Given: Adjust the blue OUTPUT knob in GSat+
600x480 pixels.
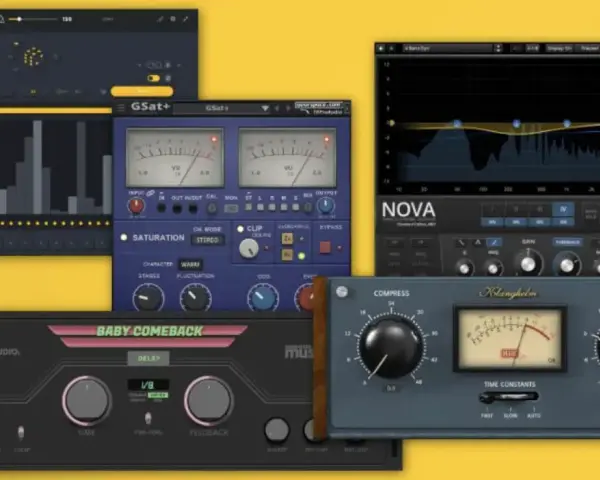Looking at the screenshot, I should tap(326, 206).
